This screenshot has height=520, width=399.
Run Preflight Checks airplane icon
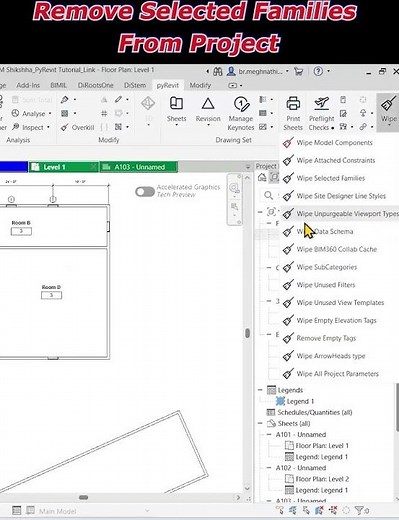[x=321, y=104]
